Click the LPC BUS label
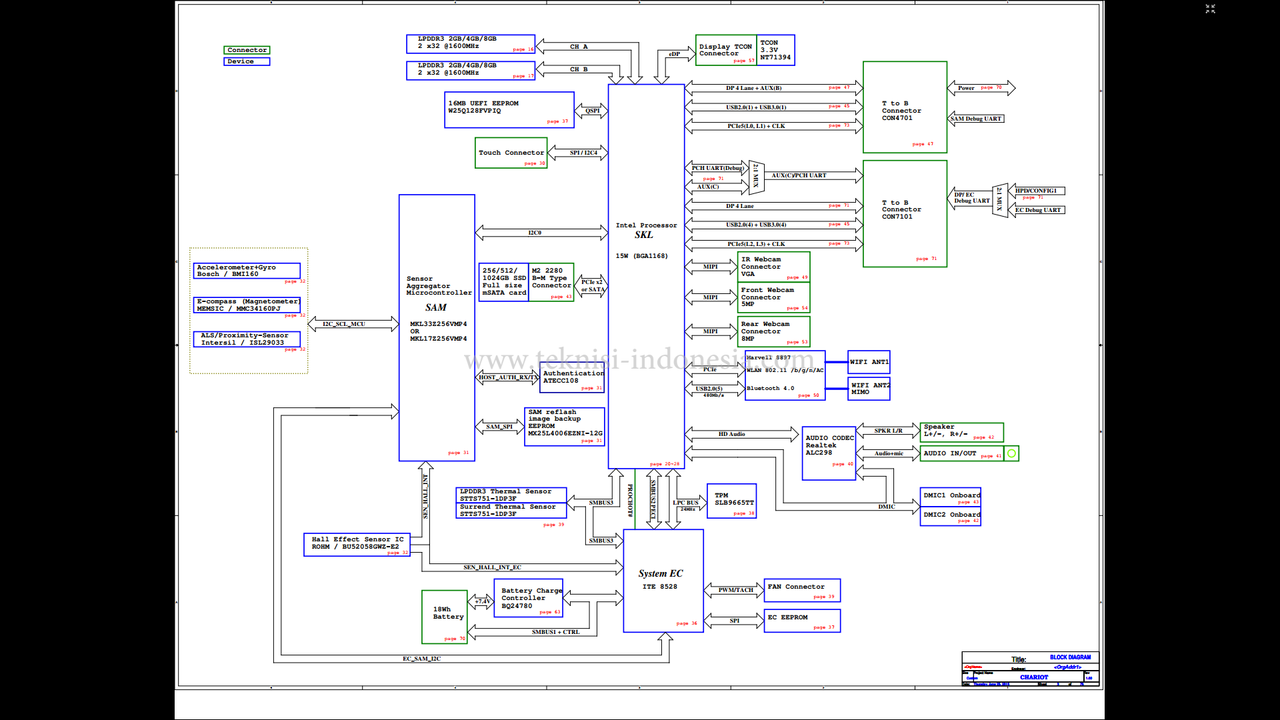The image size is (1280, 720). tap(687, 503)
